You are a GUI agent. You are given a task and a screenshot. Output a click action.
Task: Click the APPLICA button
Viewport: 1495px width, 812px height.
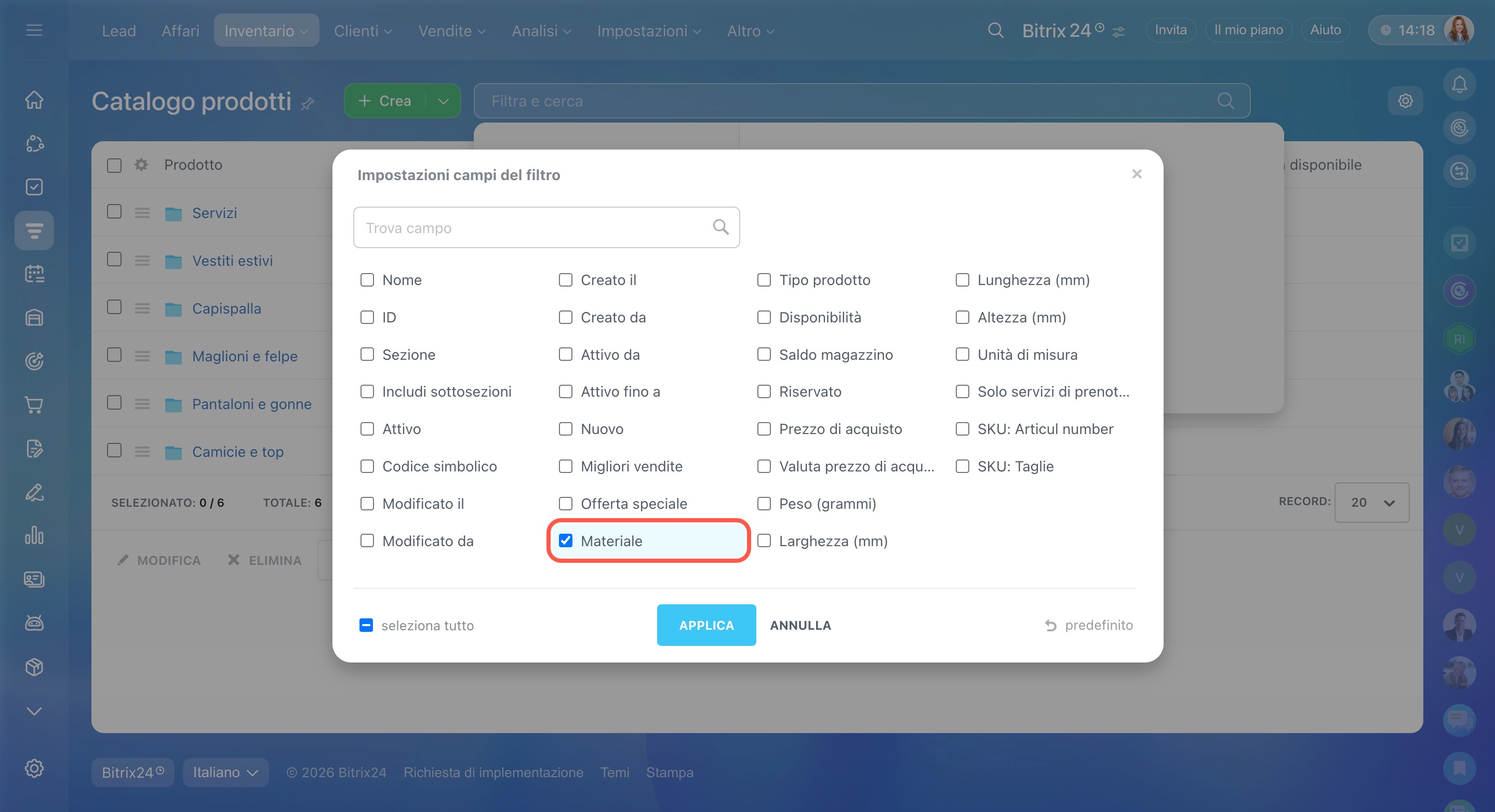point(706,625)
